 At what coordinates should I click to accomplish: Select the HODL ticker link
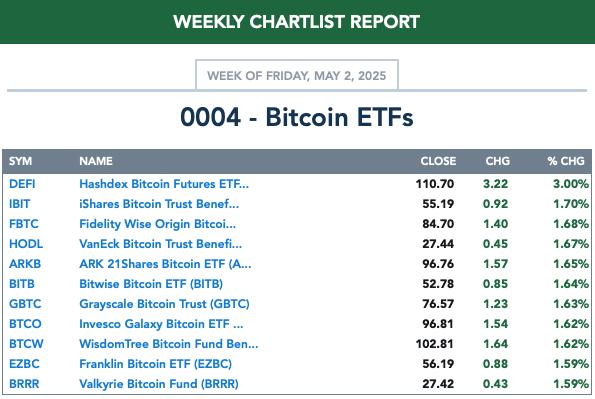(x=26, y=244)
